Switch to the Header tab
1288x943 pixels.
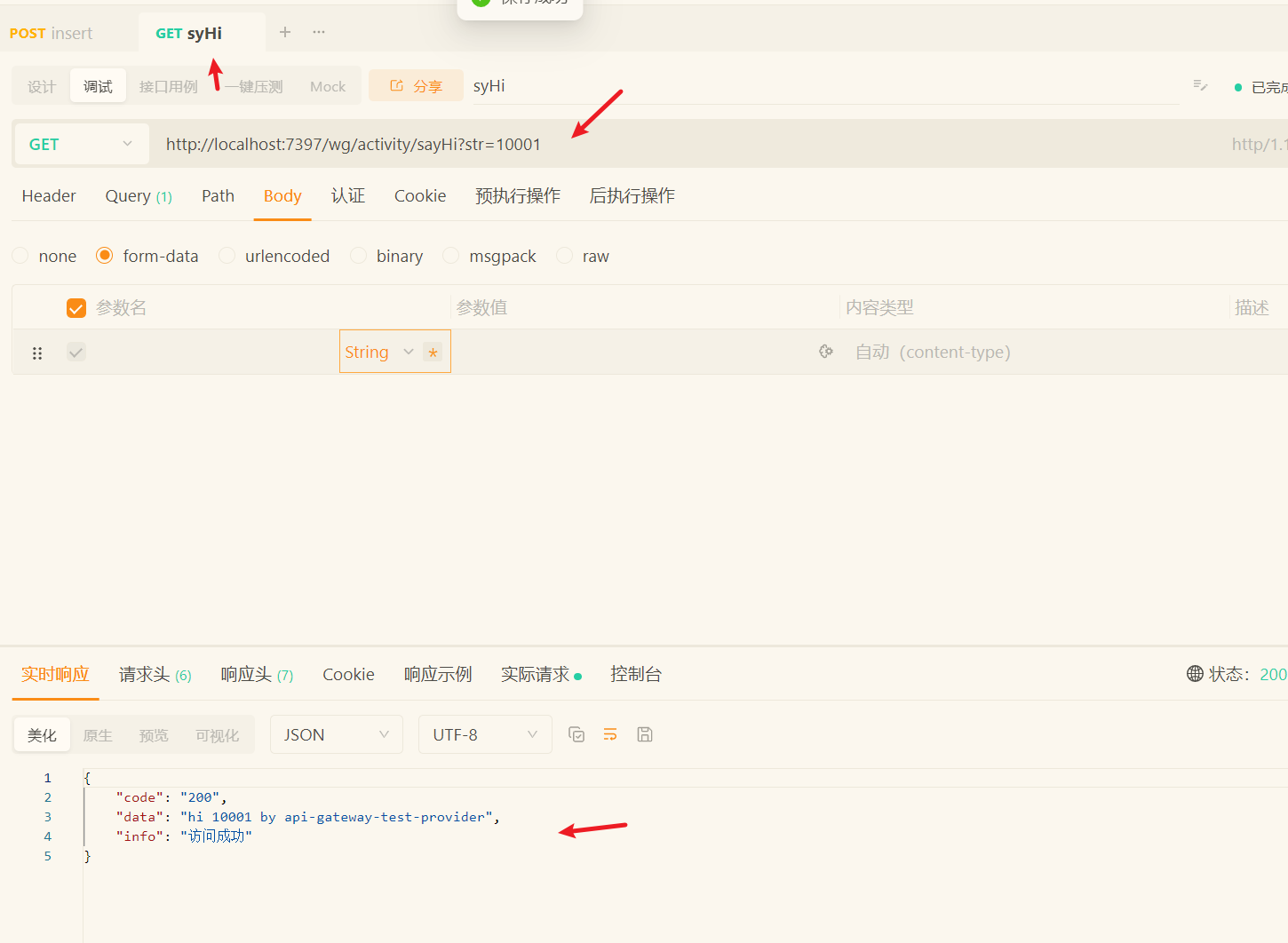coord(49,196)
